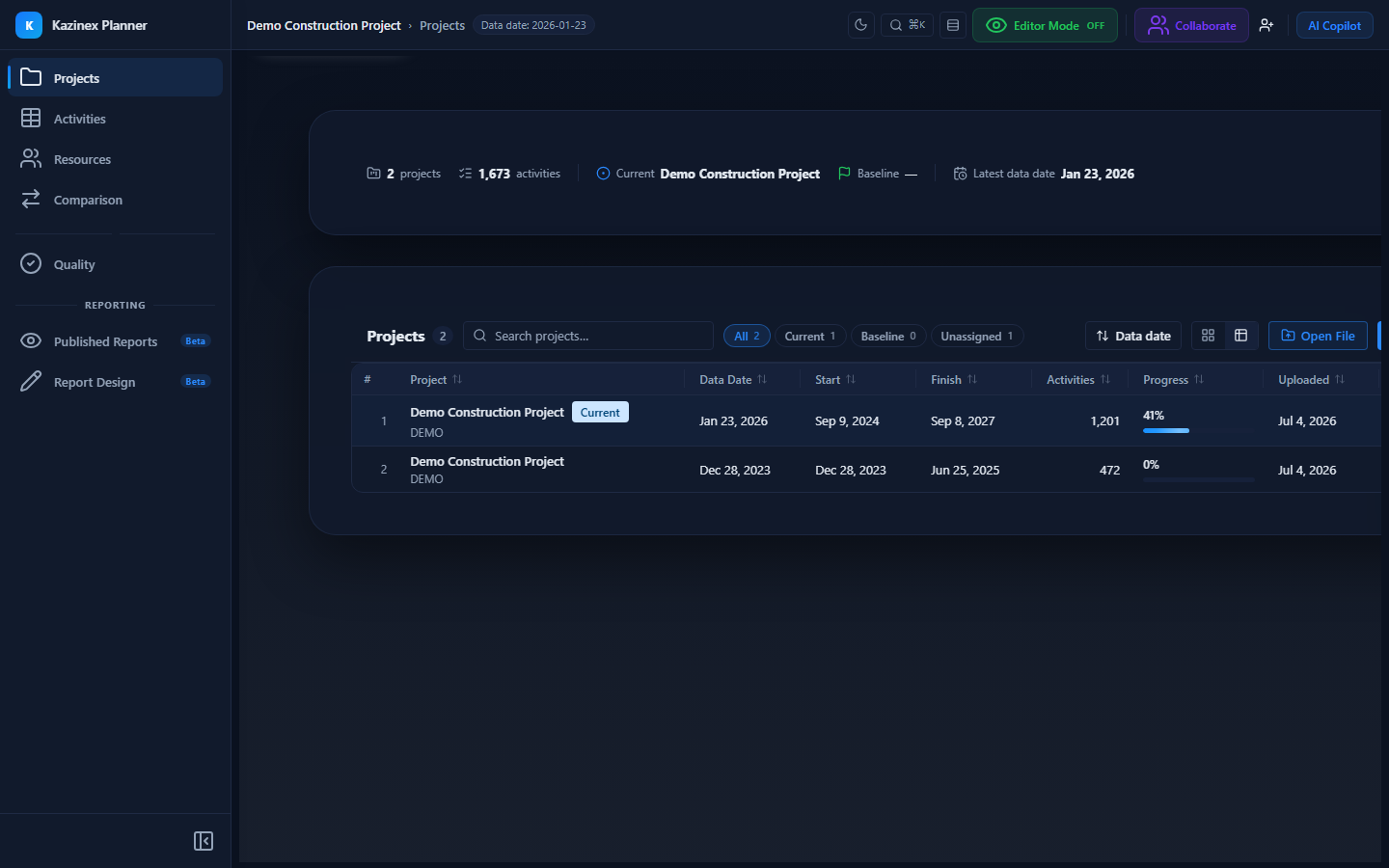Click the Sep 8, 2027 finish cell
Screen dimensions: 1389x868
coord(963,420)
